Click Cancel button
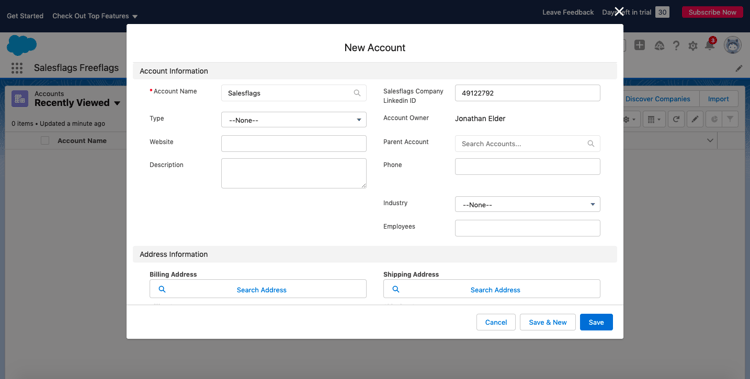750x379 pixels. pyautogui.click(x=496, y=323)
